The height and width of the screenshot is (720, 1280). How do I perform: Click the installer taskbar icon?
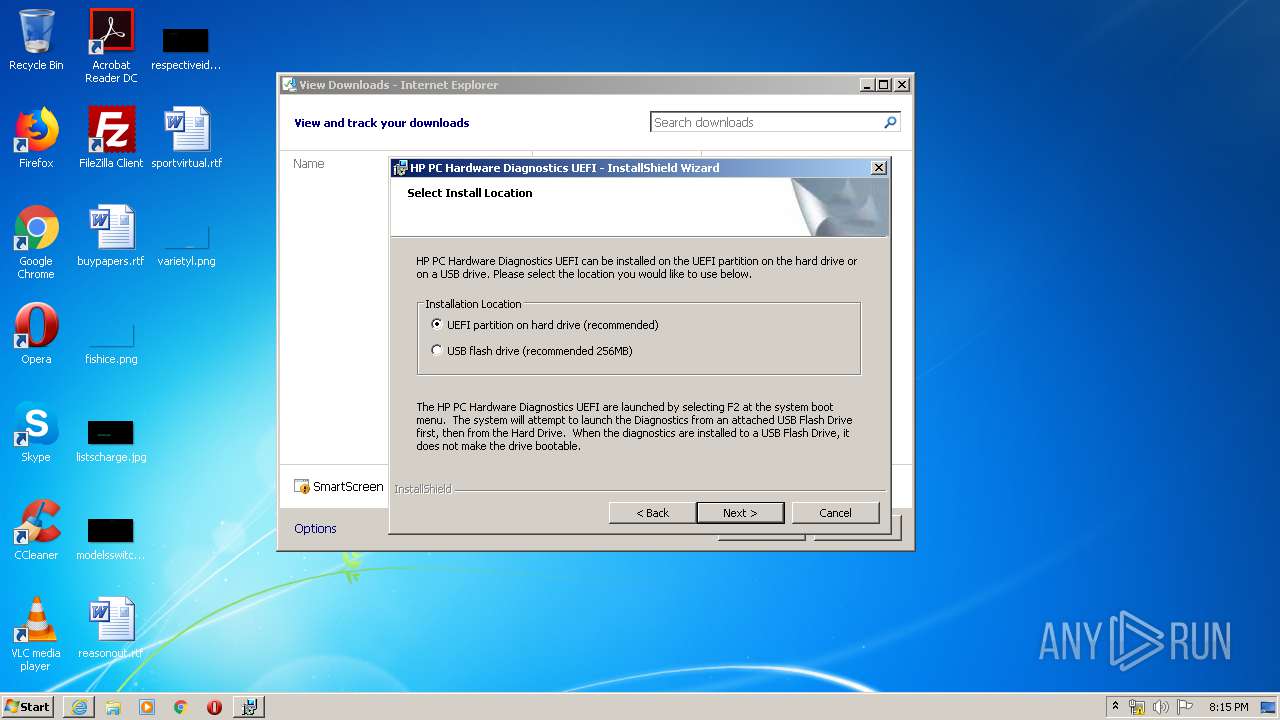(249, 707)
